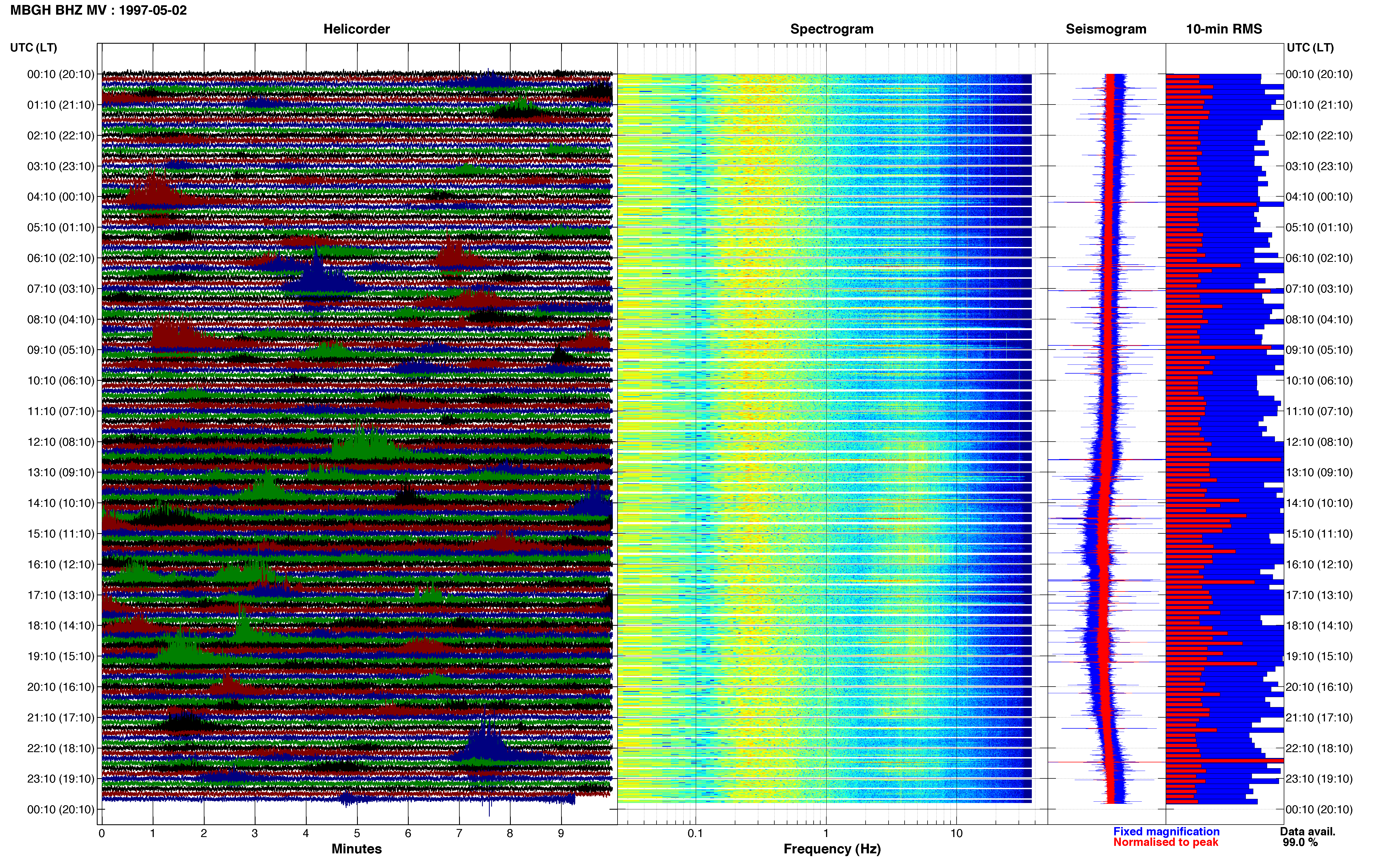Click the '10-min RMS' panel title
This screenshot has height=868, width=1388.
1224,29
